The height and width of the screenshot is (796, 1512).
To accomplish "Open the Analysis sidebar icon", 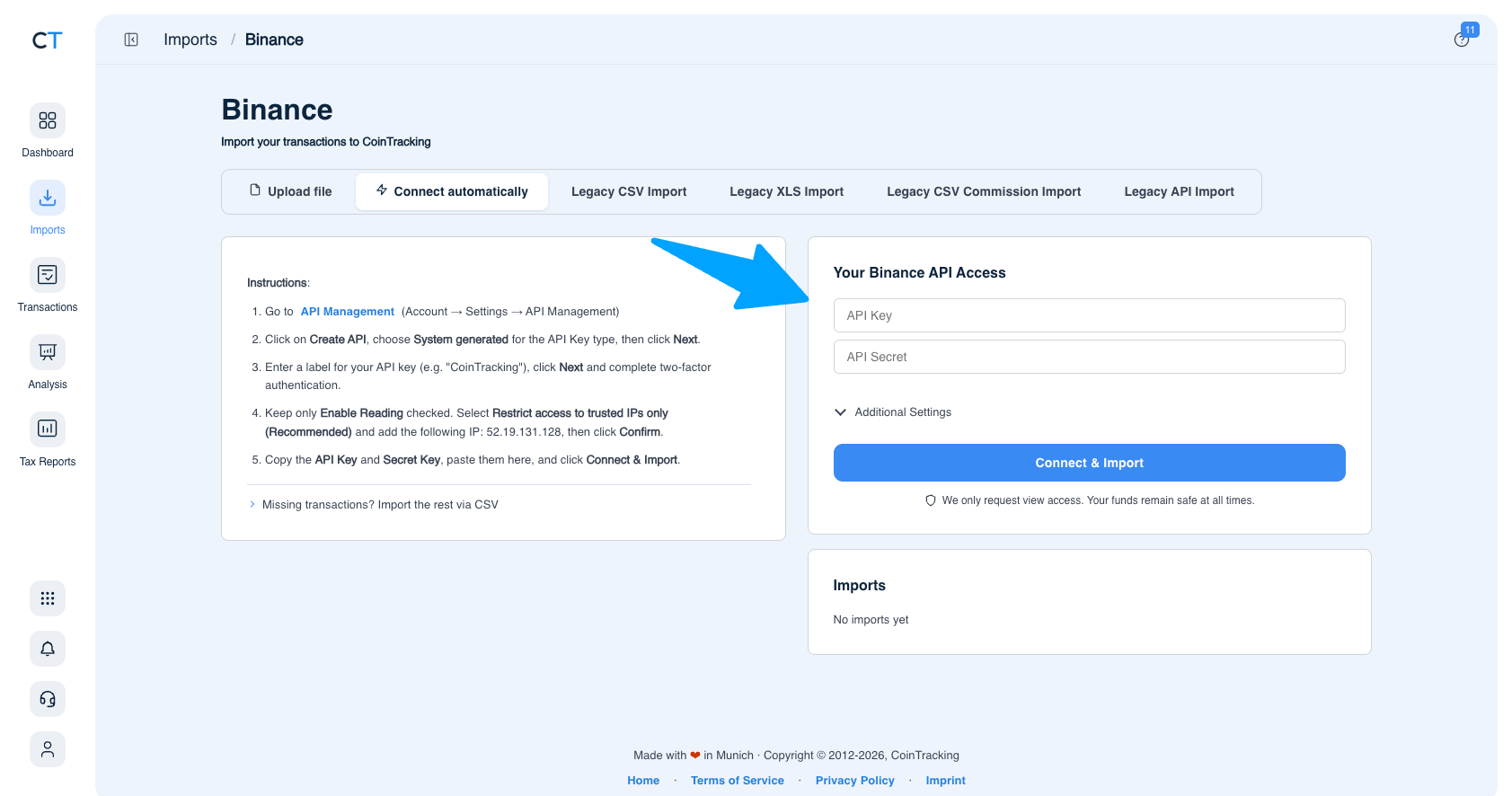I will pos(48,352).
